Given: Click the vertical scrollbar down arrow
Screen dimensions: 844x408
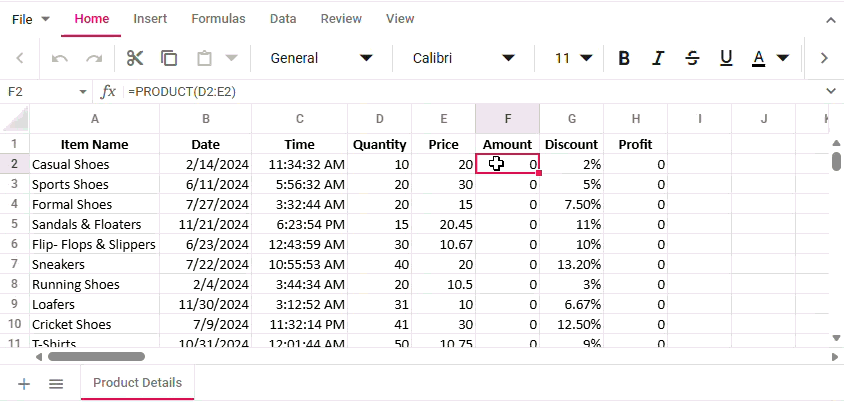Looking at the screenshot, I should (836, 338).
